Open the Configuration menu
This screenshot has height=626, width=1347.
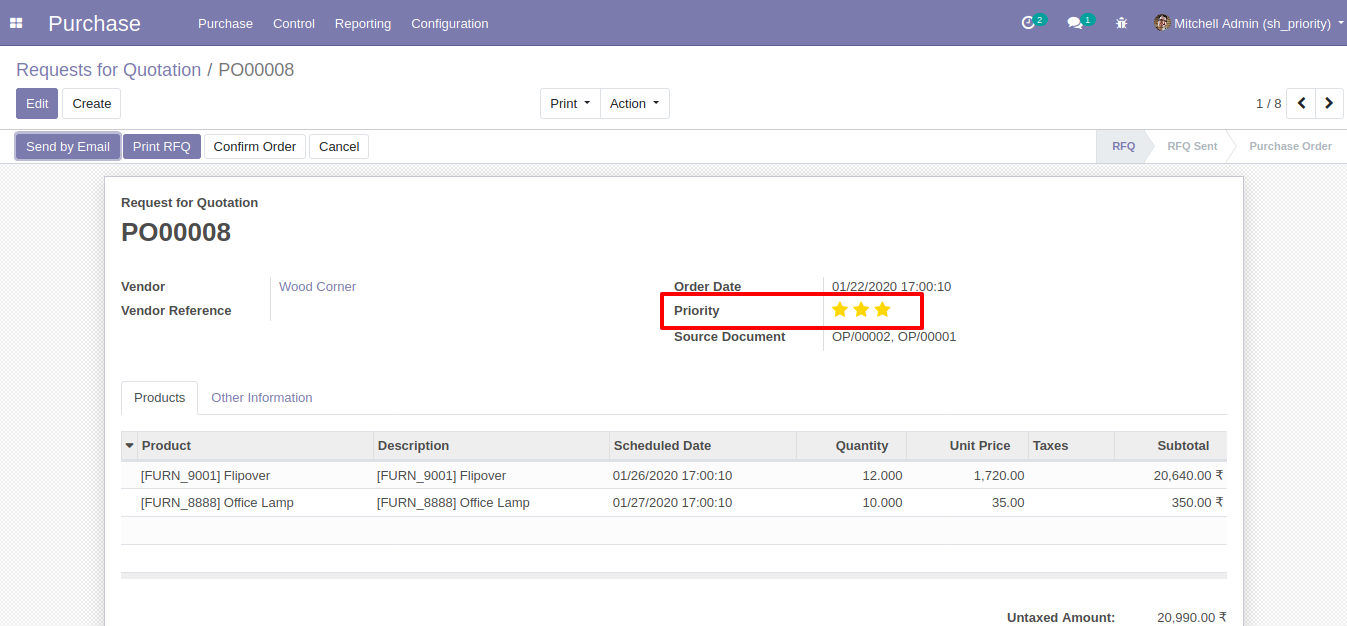click(450, 23)
